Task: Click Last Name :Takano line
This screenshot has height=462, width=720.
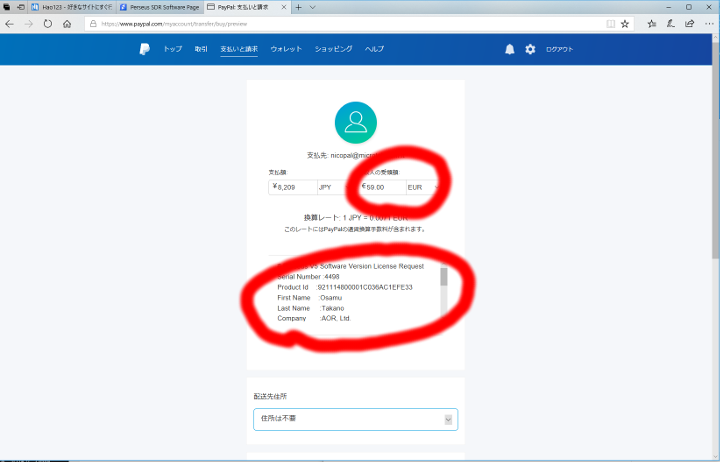Action: [310, 309]
